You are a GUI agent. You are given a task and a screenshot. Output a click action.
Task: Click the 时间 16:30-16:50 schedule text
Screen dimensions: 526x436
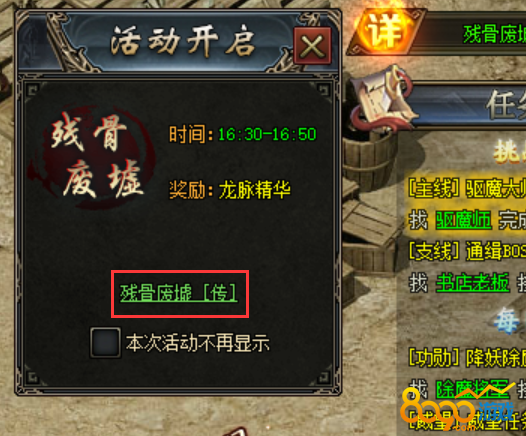pyautogui.click(x=243, y=134)
